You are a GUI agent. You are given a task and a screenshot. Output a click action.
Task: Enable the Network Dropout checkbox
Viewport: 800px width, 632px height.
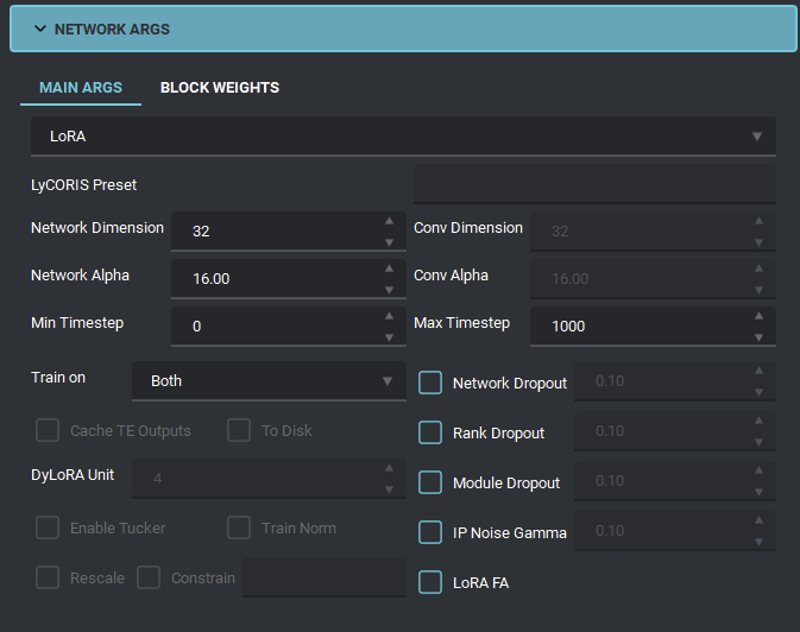click(x=430, y=383)
